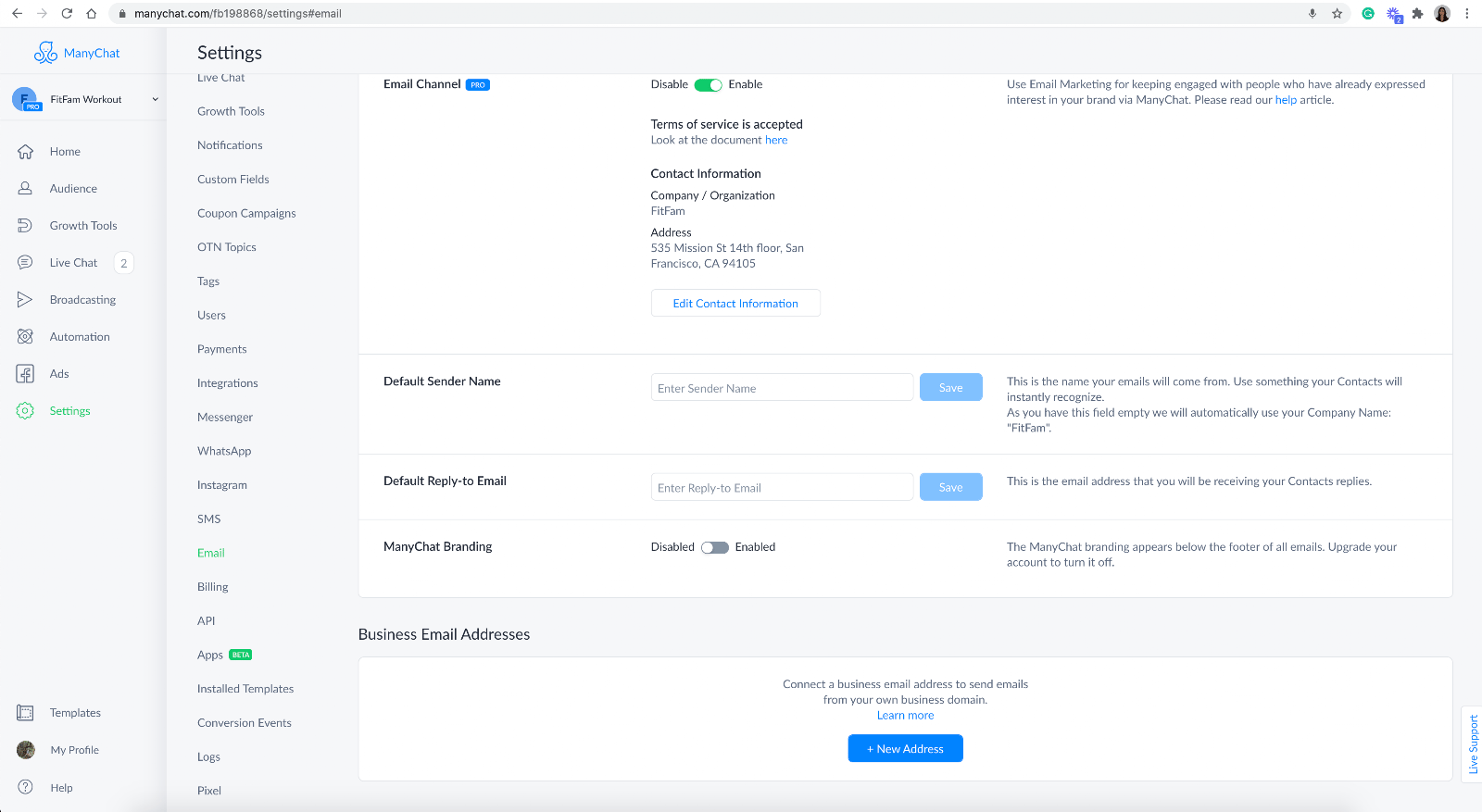
Task: Click the Live Chat unread count badge
Action: click(124, 263)
